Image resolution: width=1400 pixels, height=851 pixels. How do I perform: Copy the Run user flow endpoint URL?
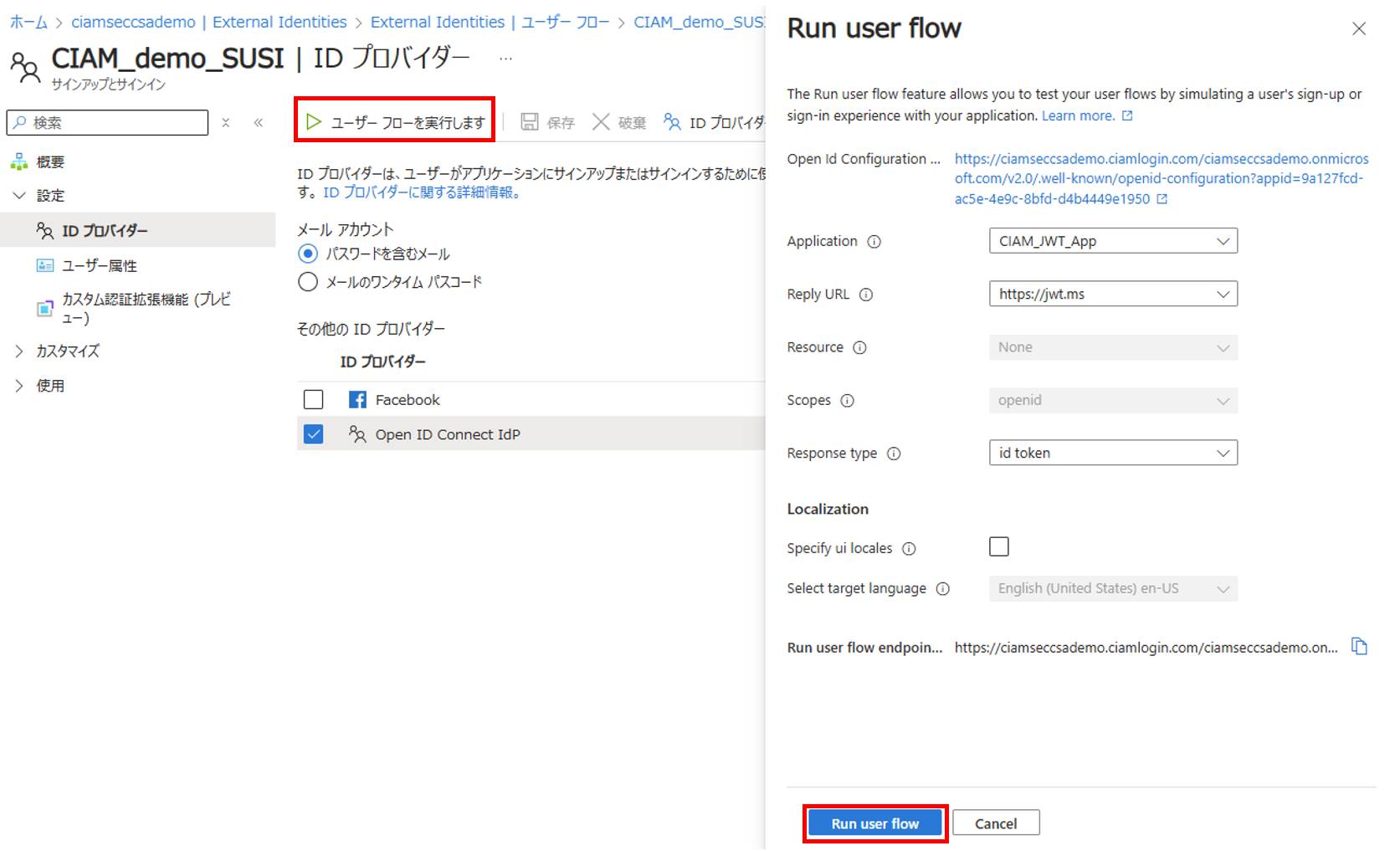pos(1360,646)
